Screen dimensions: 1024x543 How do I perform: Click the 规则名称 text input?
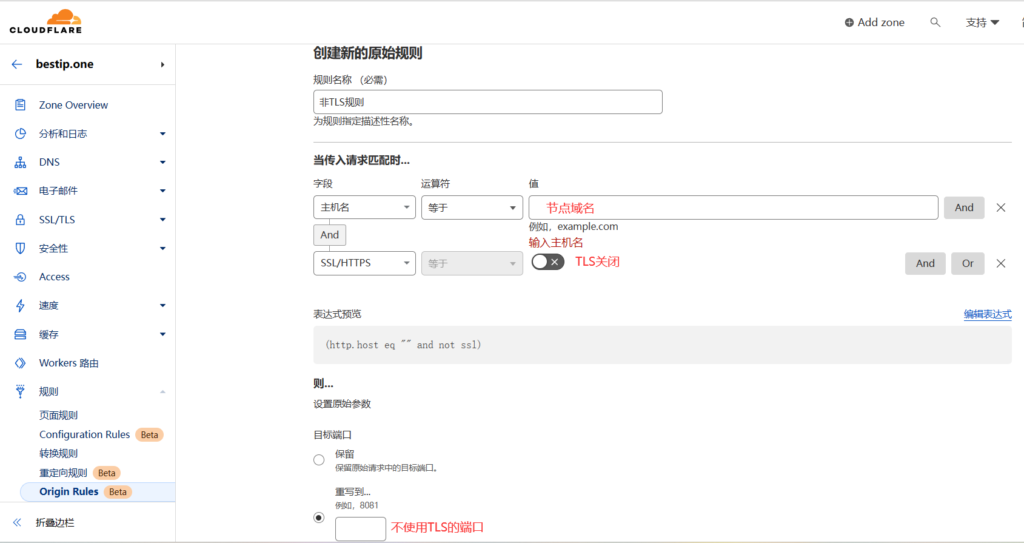487,102
